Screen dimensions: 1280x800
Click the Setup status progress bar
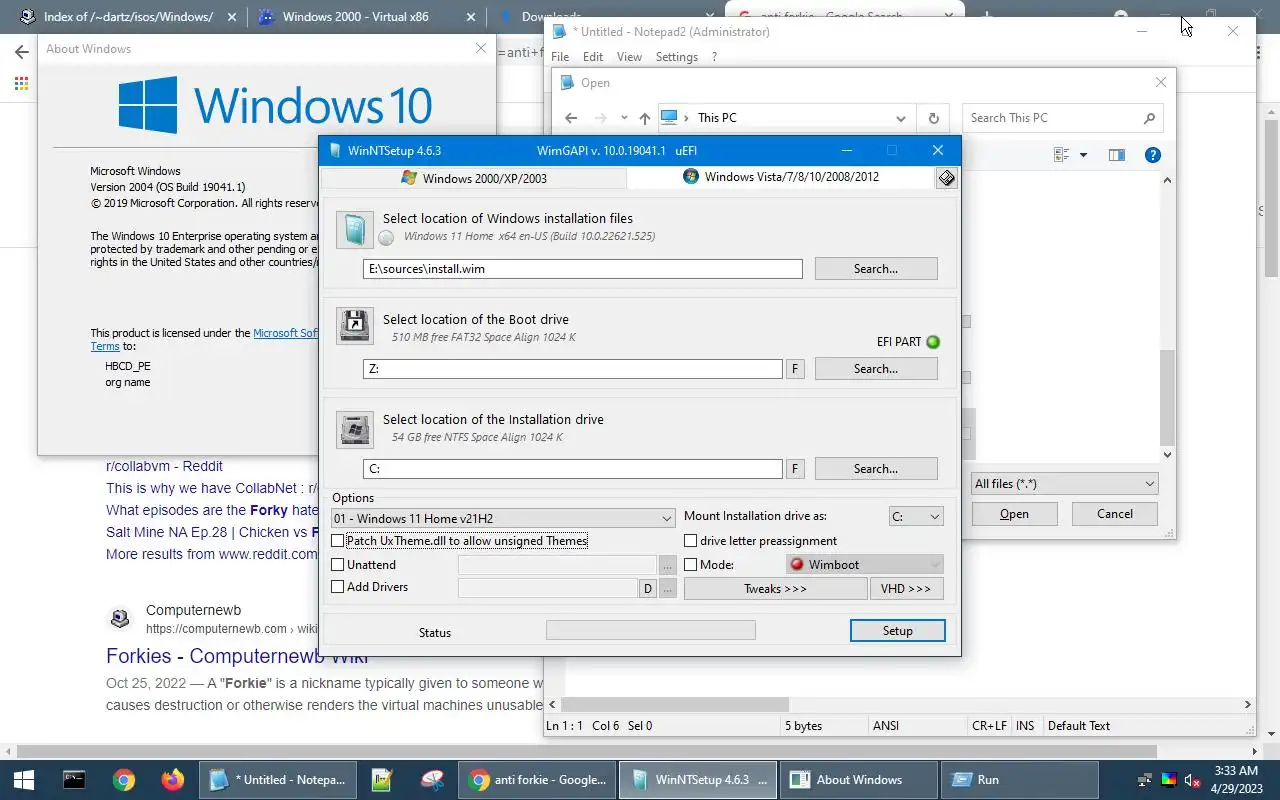tap(651, 630)
